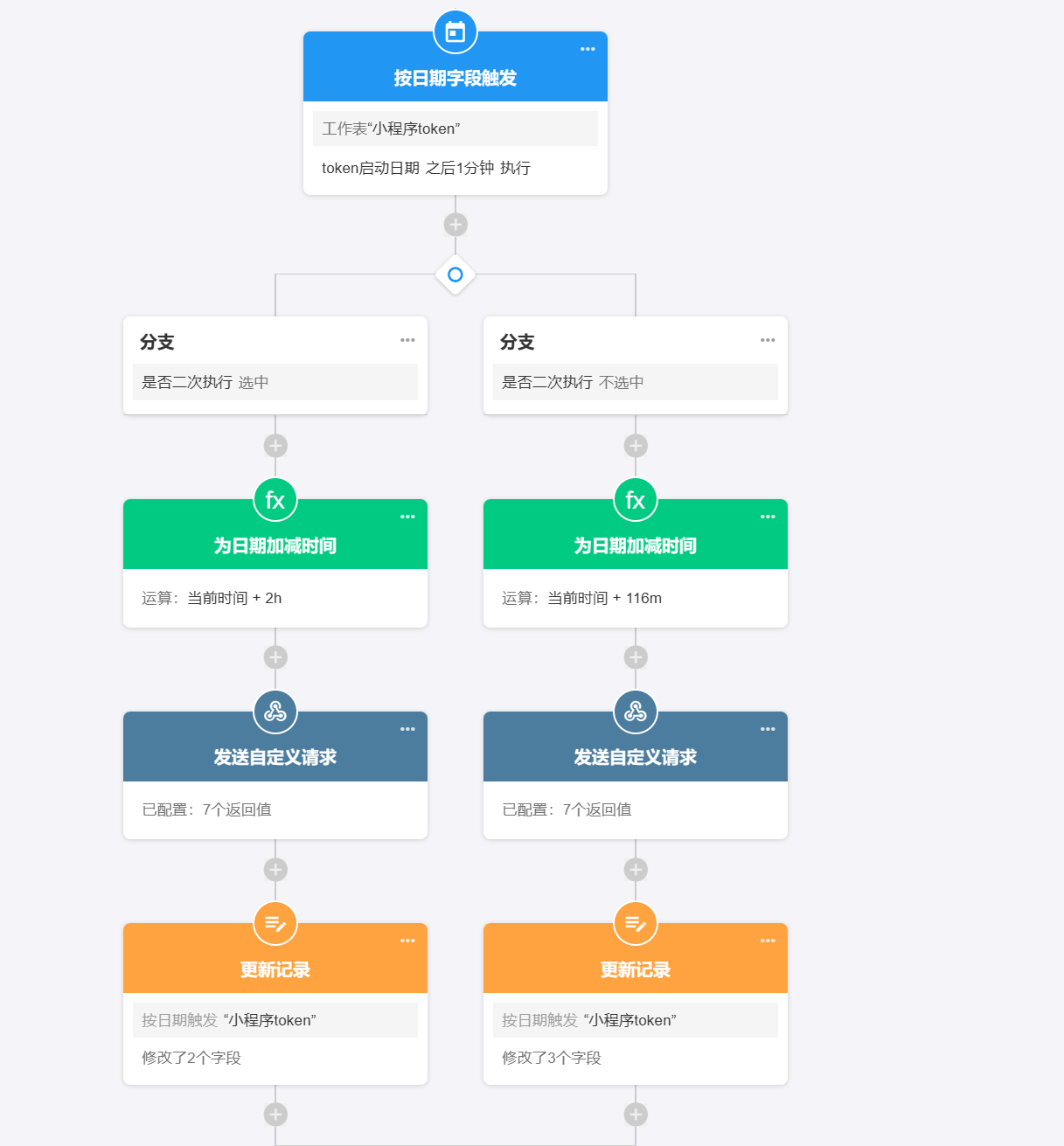Add a node below the trigger card
Viewport: 1064px width, 1146px height.
click(456, 225)
